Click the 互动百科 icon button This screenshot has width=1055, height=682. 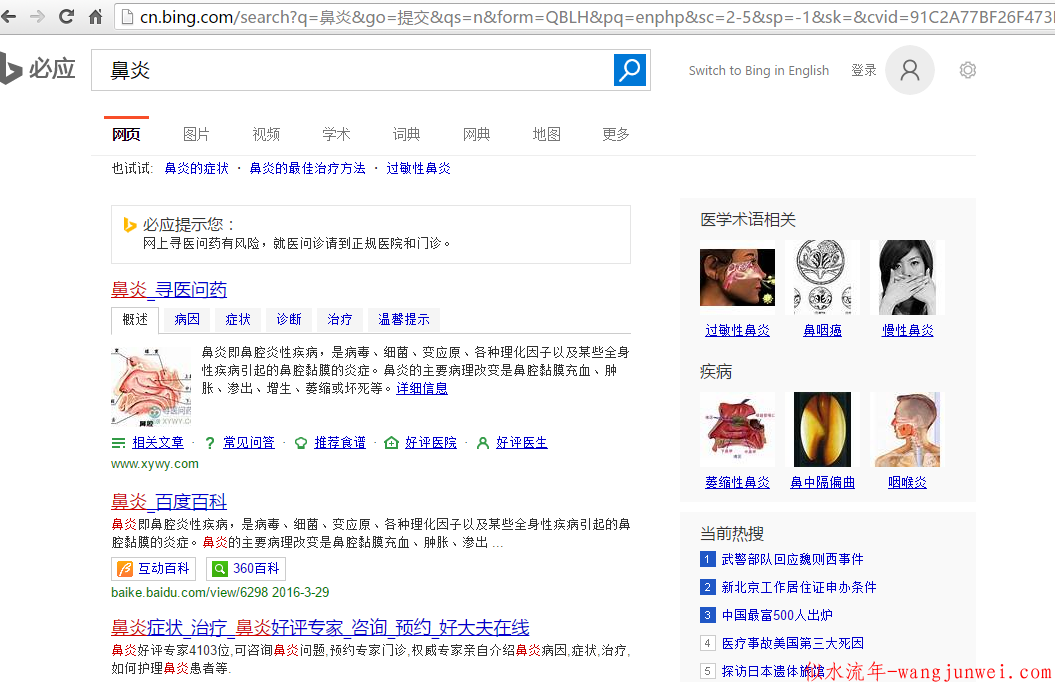(x=153, y=569)
